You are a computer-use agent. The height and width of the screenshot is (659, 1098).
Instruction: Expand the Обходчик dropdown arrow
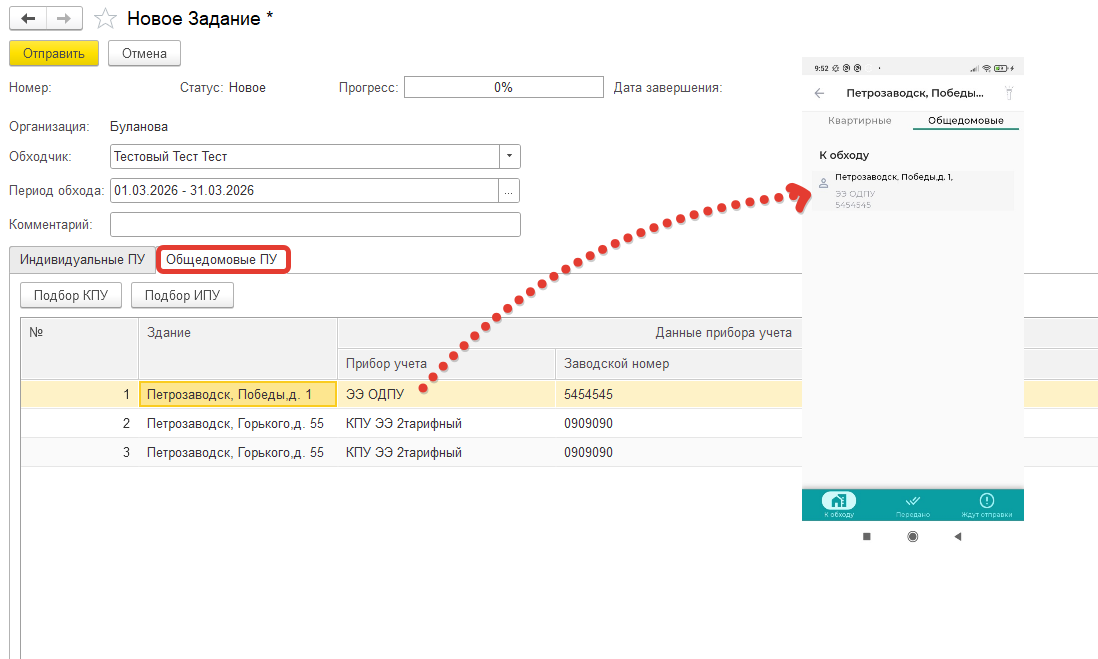(510, 157)
